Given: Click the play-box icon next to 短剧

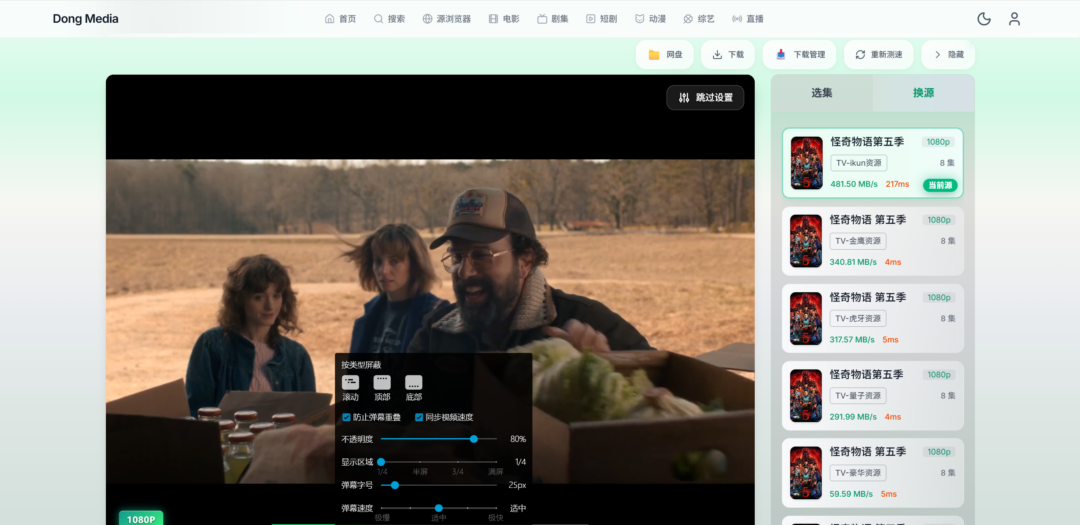Looking at the screenshot, I should [590, 19].
